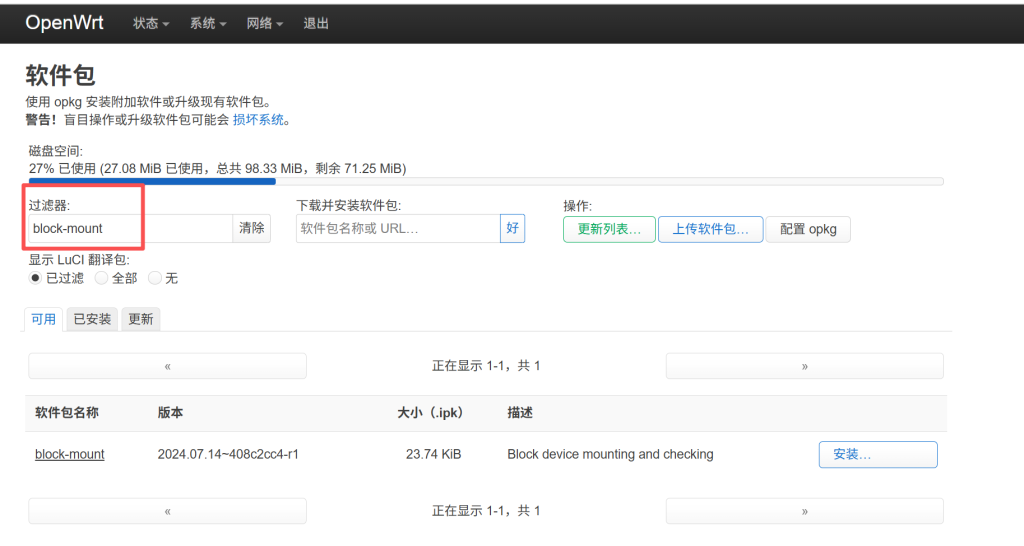Switch to the 更新 tab
This screenshot has width=1024, height=546.
click(141, 319)
